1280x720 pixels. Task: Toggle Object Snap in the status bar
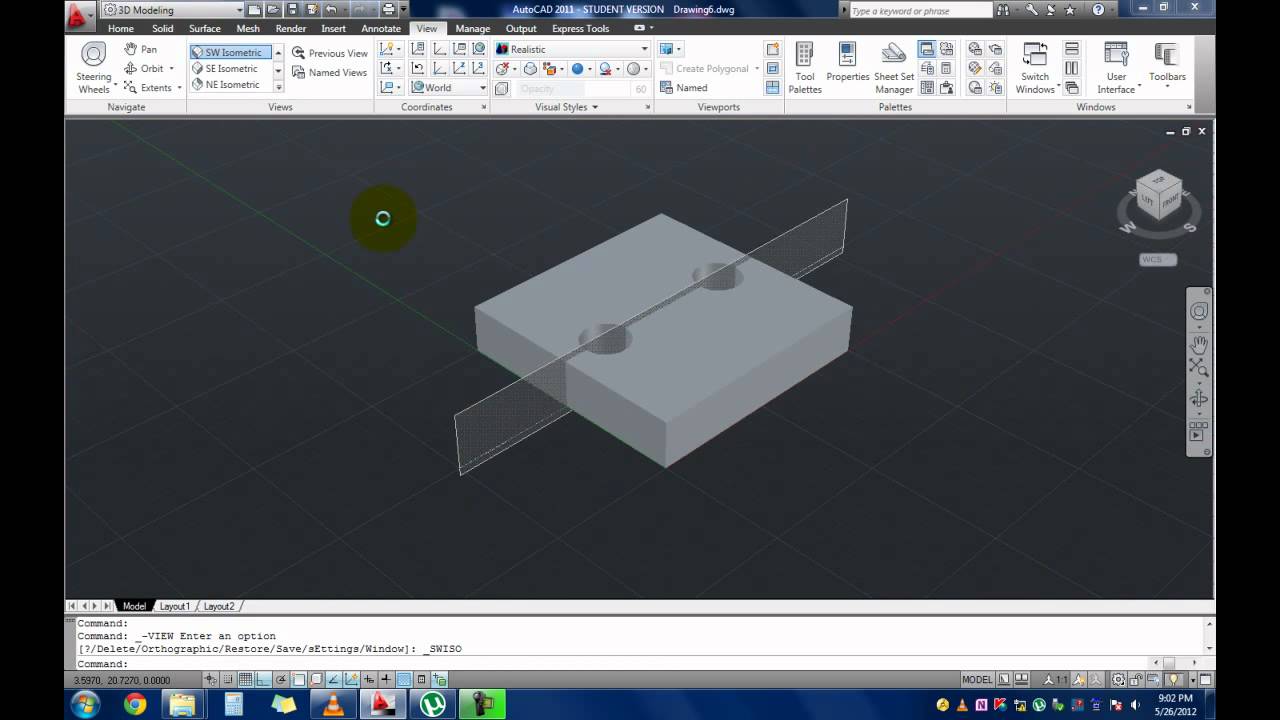299,680
